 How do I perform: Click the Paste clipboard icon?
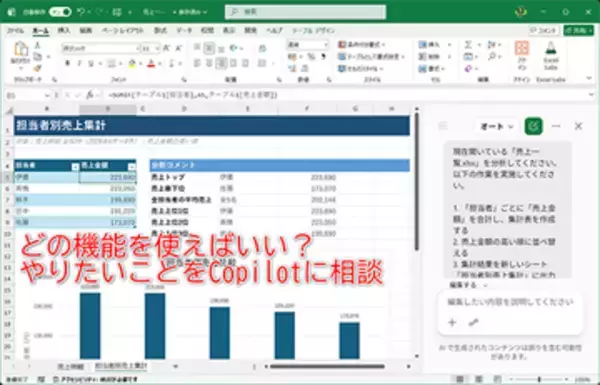coord(20,49)
